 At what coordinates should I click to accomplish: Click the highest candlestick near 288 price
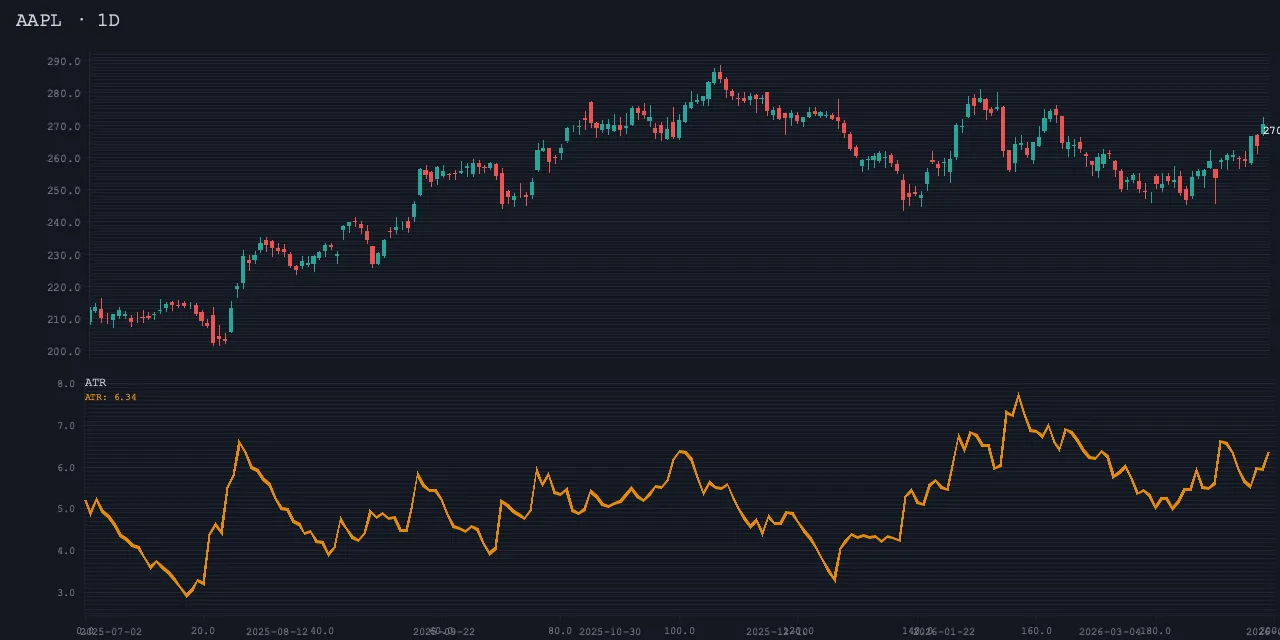tap(718, 76)
